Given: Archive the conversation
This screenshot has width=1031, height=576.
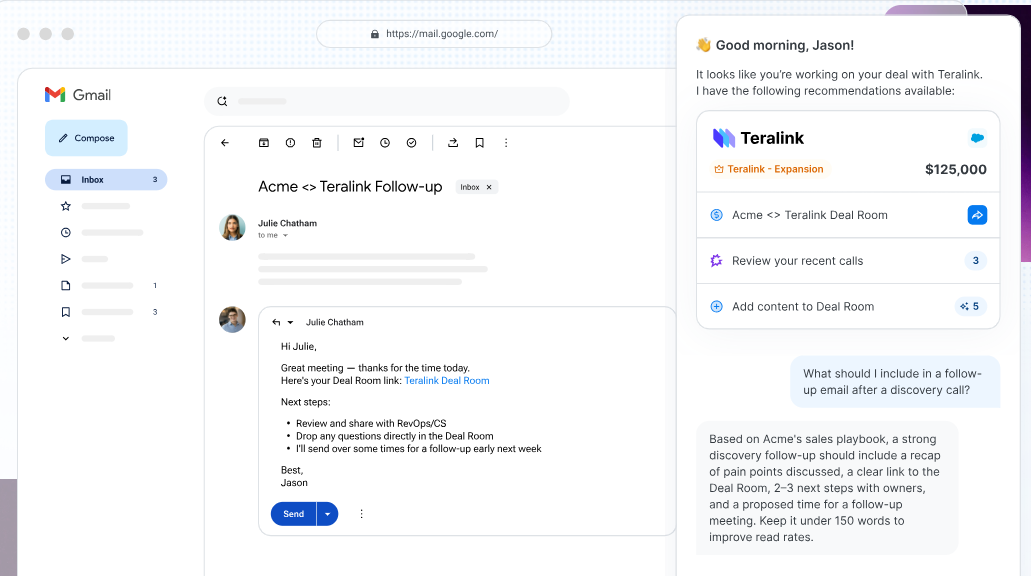Looking at the screenshot, I should pos(264,143).
